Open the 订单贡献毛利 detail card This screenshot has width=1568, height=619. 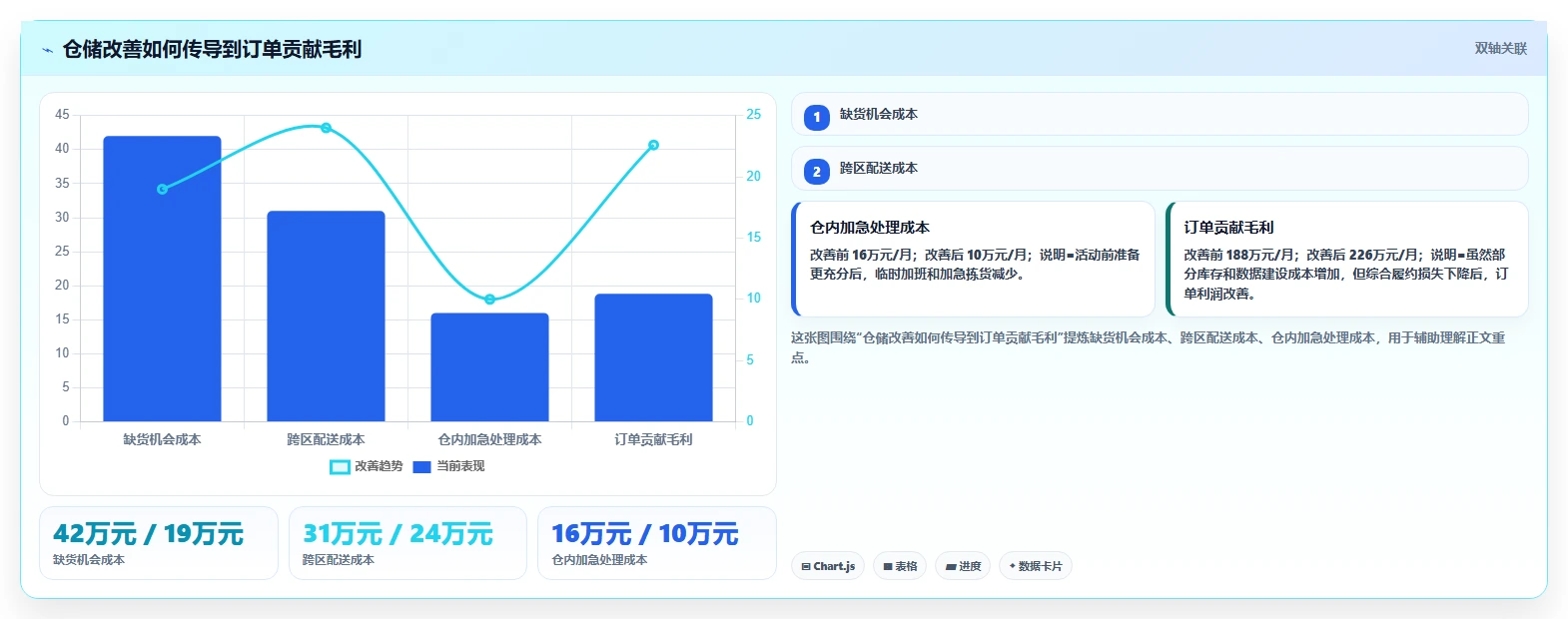pyautogui.click(x=1347, y=260)
